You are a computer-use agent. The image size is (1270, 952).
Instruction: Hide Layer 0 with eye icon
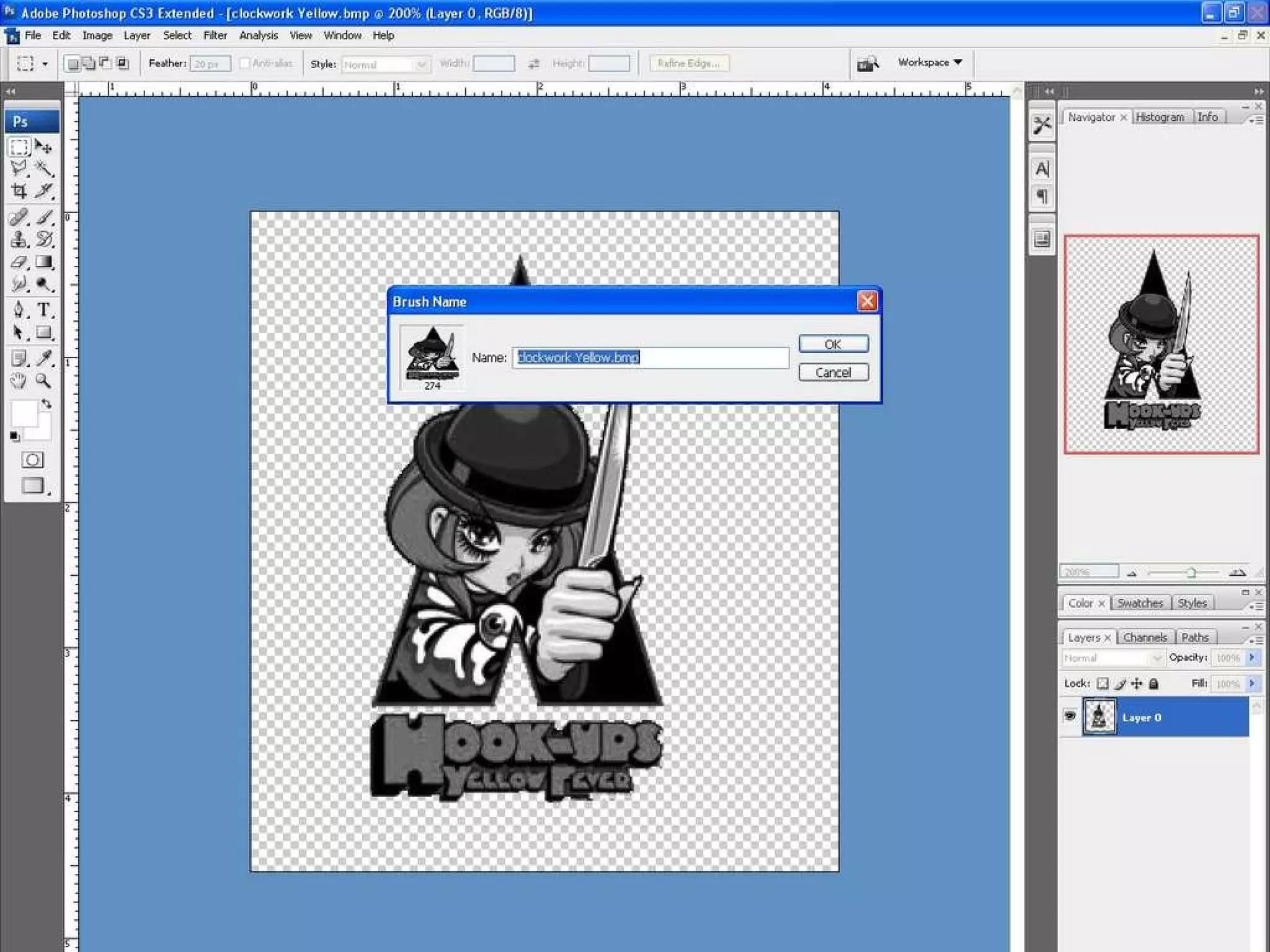[x=1070, y=716]
